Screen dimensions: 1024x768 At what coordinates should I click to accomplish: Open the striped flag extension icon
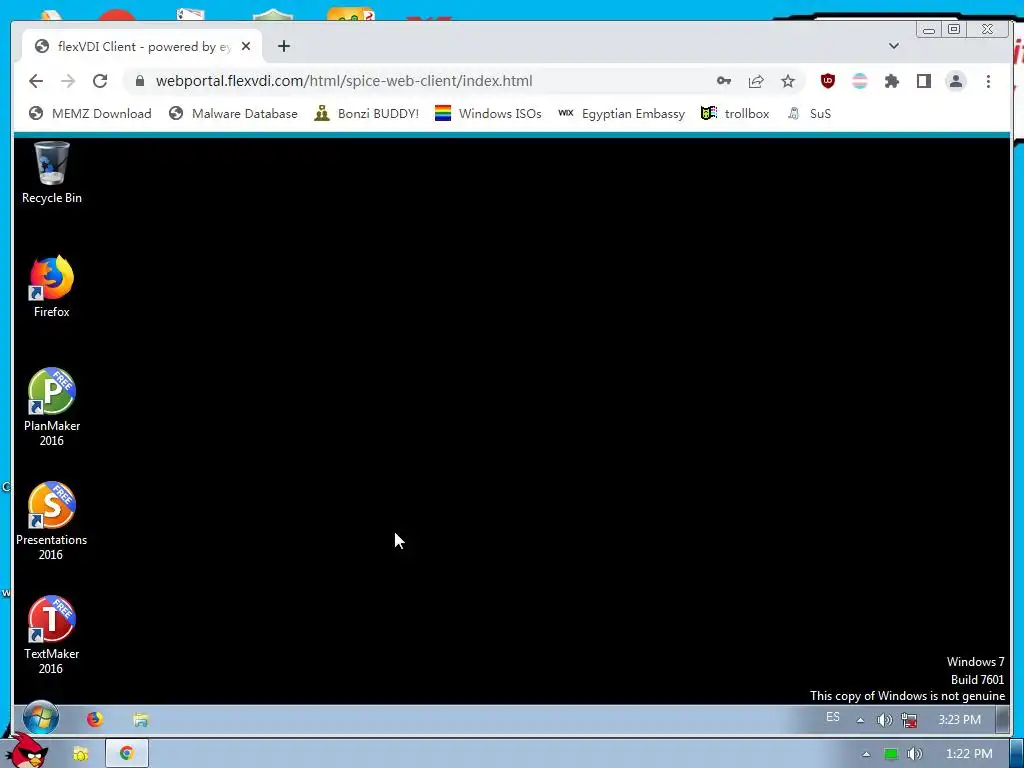[859, 81]
